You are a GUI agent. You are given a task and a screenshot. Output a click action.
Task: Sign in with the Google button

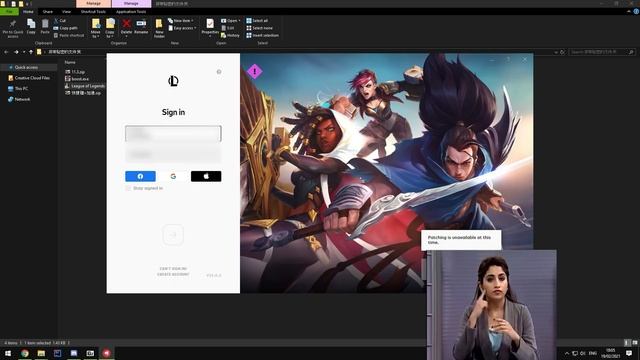click(x=173, y=176)
